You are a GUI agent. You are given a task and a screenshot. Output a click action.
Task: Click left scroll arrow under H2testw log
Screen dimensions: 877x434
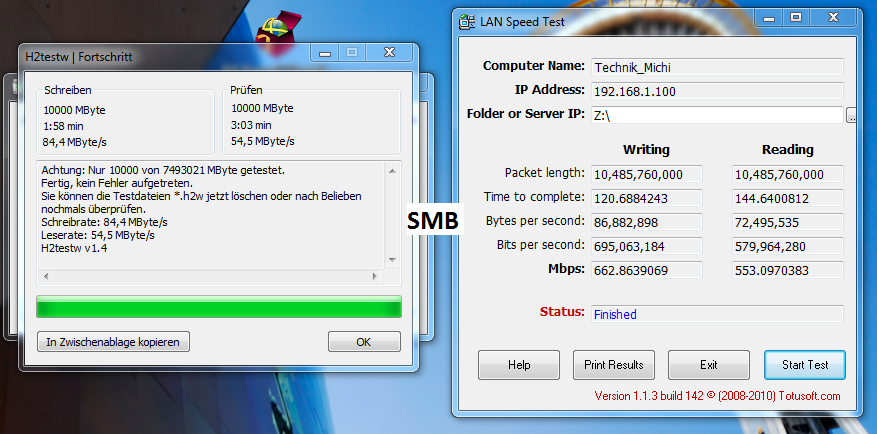pyautogui.click(x=45, y=276)
